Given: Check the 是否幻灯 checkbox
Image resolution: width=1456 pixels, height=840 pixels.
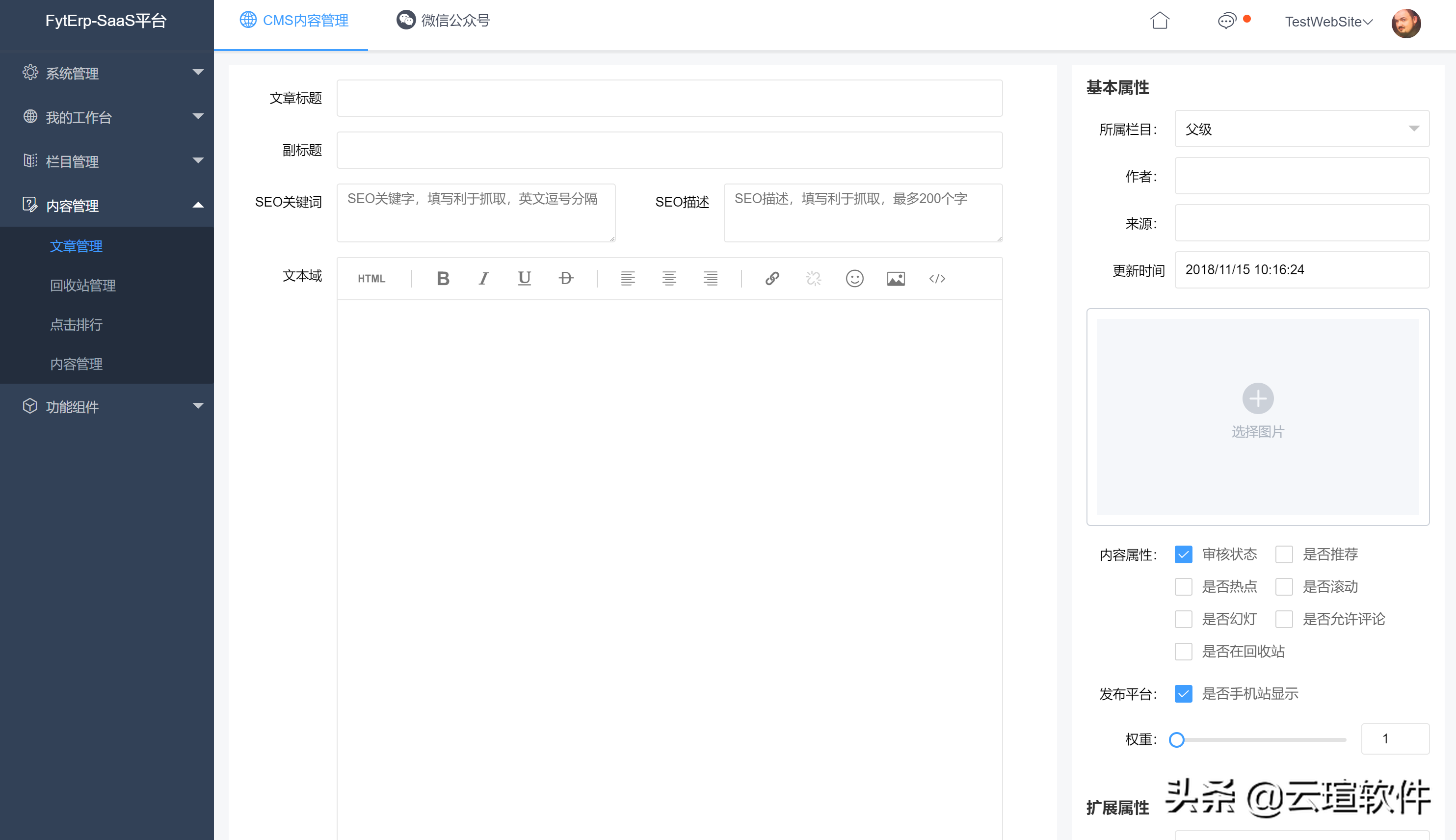Looking at the screenshot, I should coord(1183,619).
